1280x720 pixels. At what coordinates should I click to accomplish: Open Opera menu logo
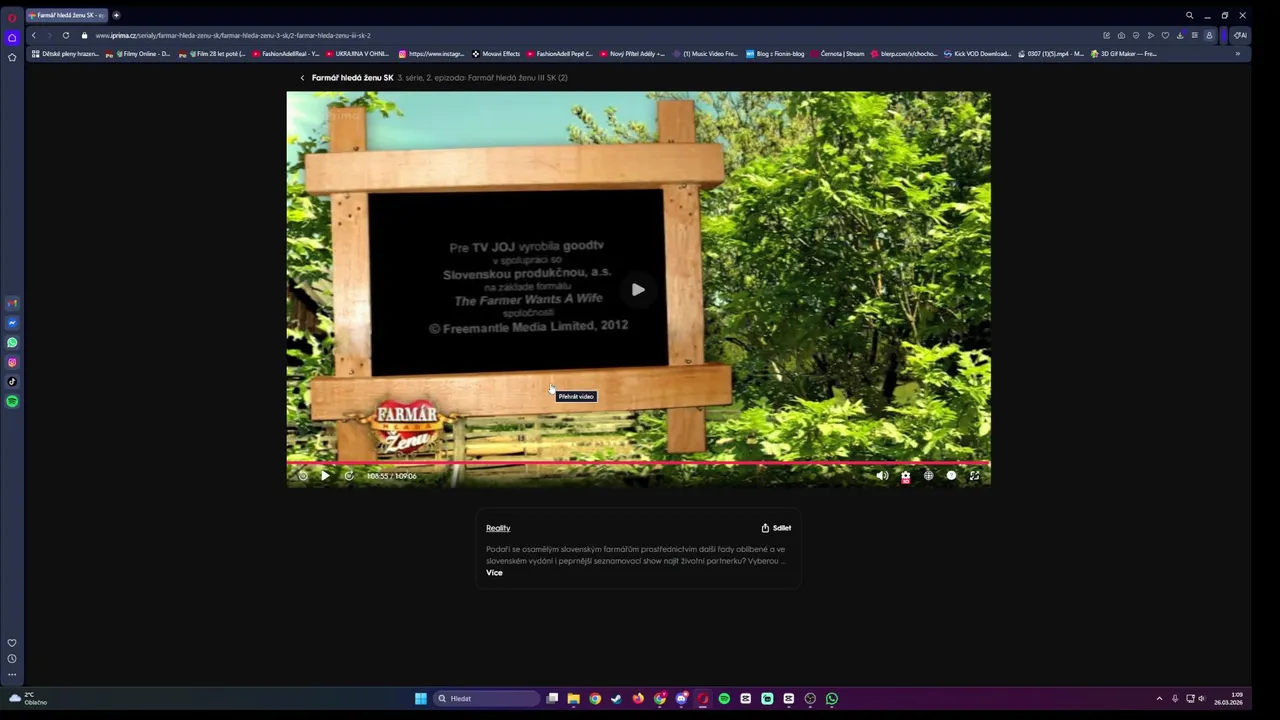pos(12,17)
